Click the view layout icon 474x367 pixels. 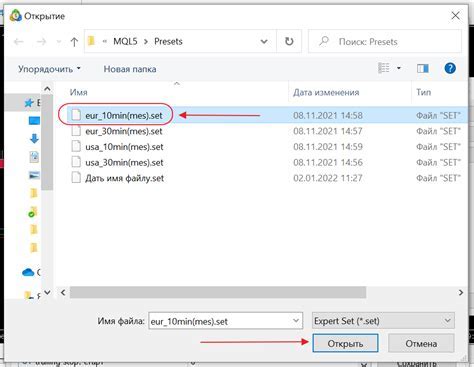pos(384,68)
